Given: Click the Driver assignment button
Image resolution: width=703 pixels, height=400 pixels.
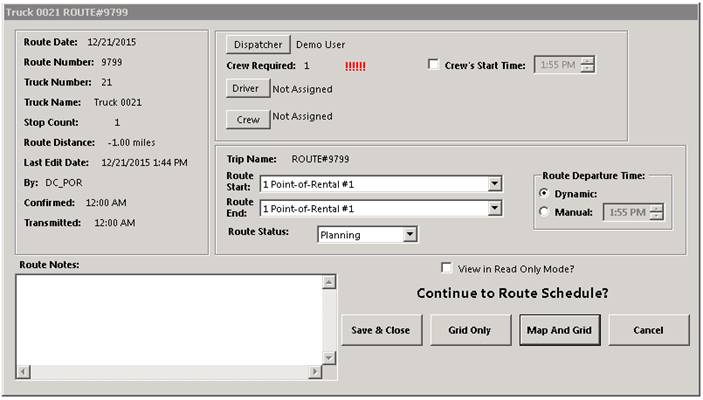Looking at the screenshot, I should click(245, 89).
